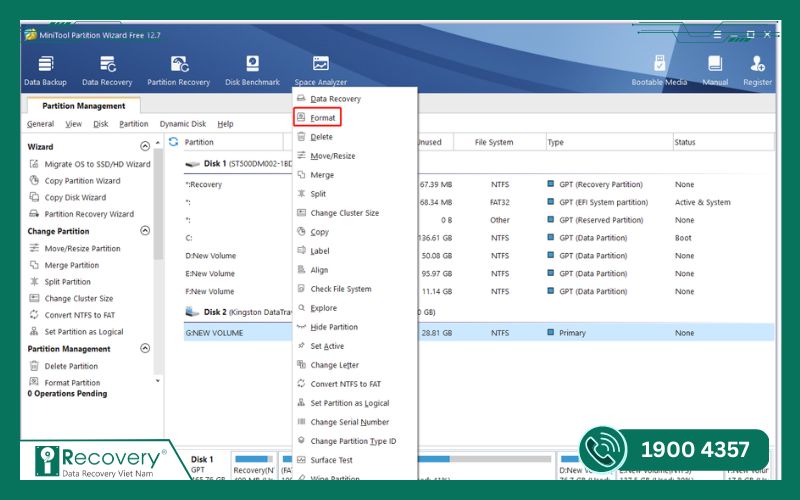Select Convert NTFS to FAT in the sidebar
Viewport: 800px width, 500px height.
pyautogui.click(x=73, y=315)
